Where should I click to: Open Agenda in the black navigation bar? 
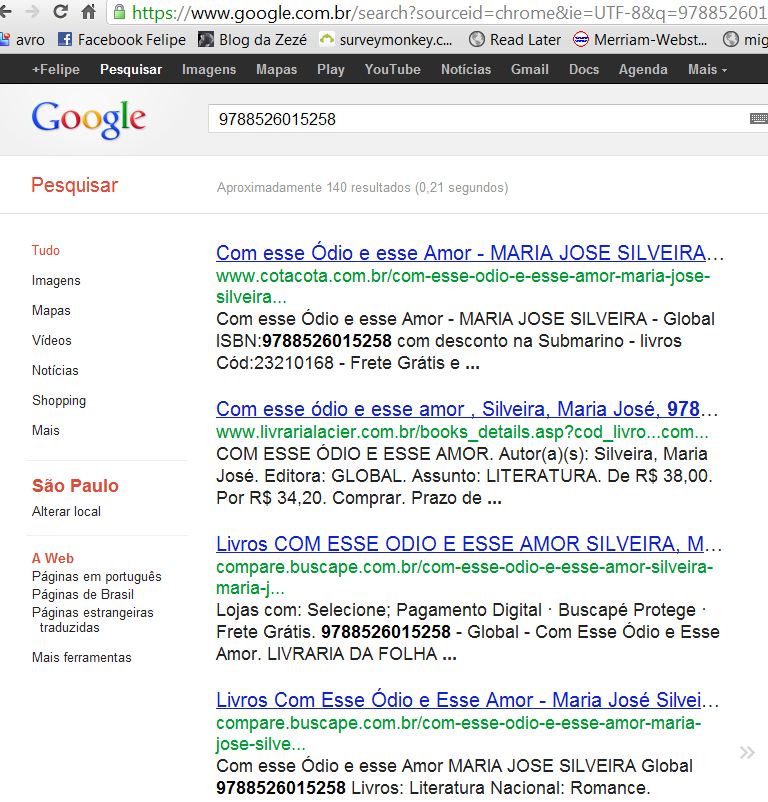coord(643,69)
